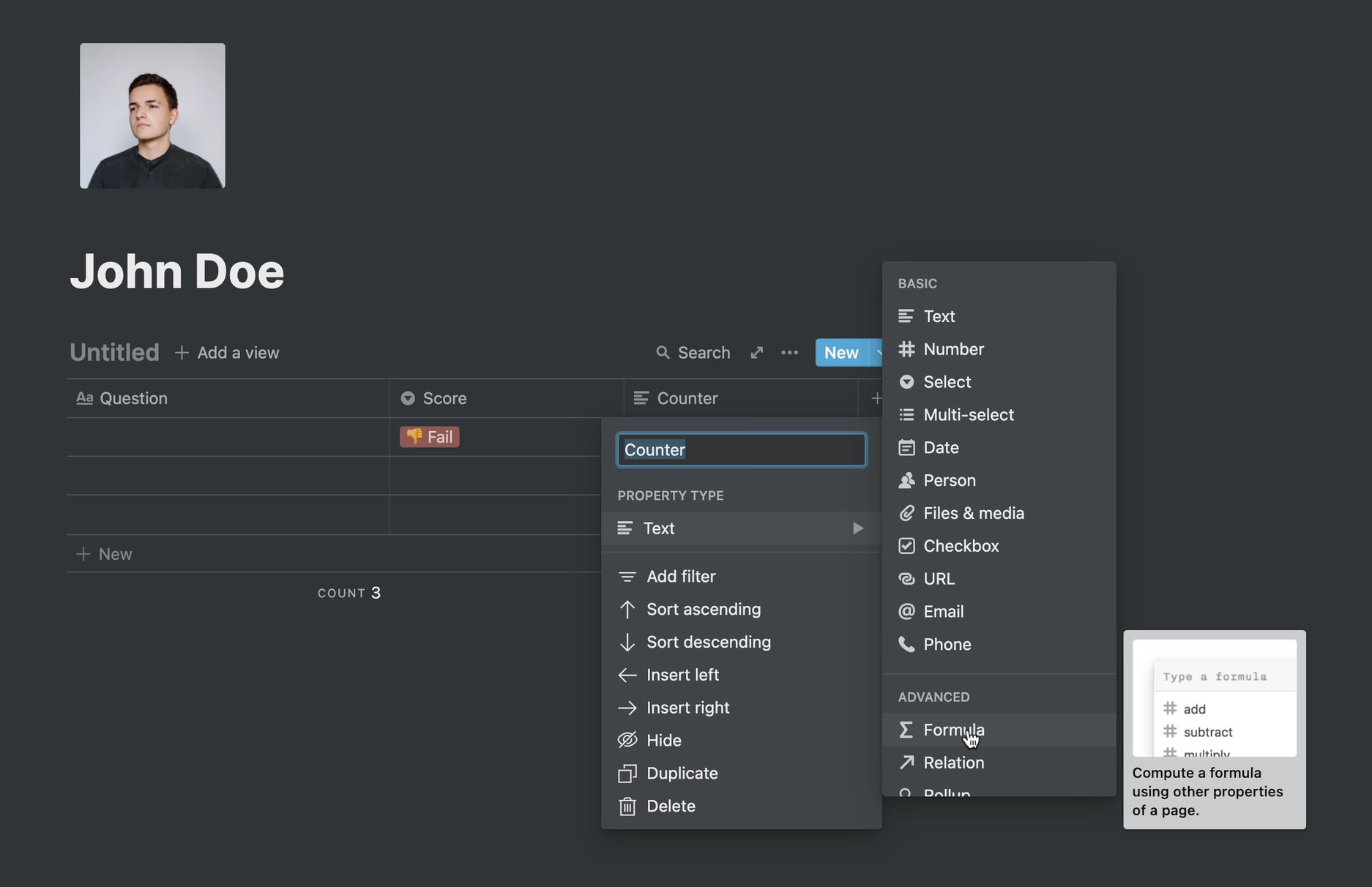Select Sort descending

(x=741, y=643)
